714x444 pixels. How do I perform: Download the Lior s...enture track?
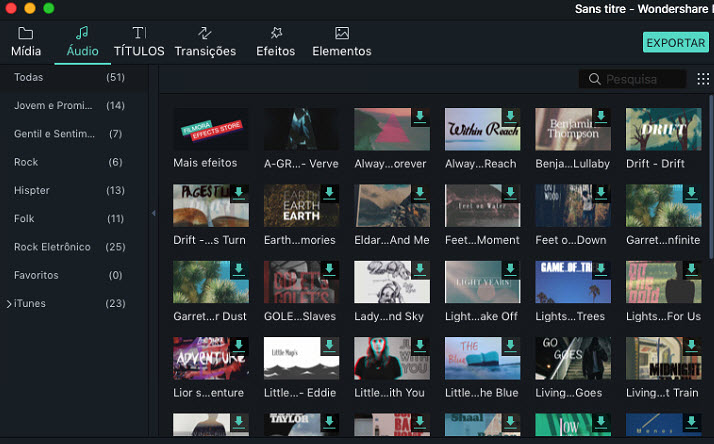point(239,346)
